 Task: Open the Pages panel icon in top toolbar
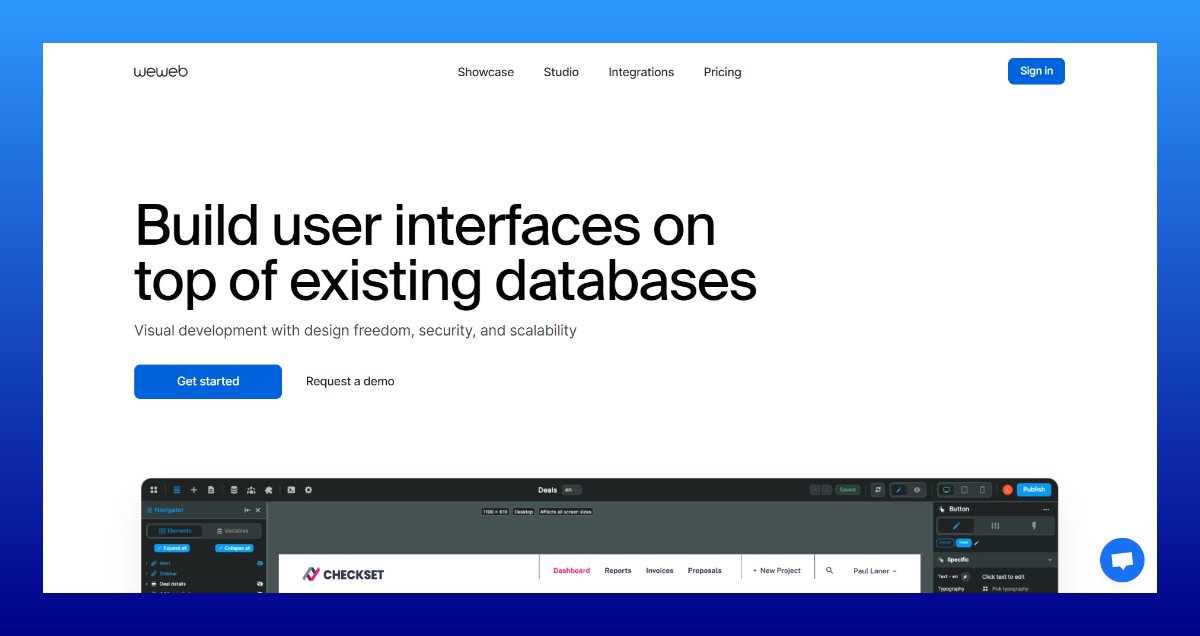point(210,490)
